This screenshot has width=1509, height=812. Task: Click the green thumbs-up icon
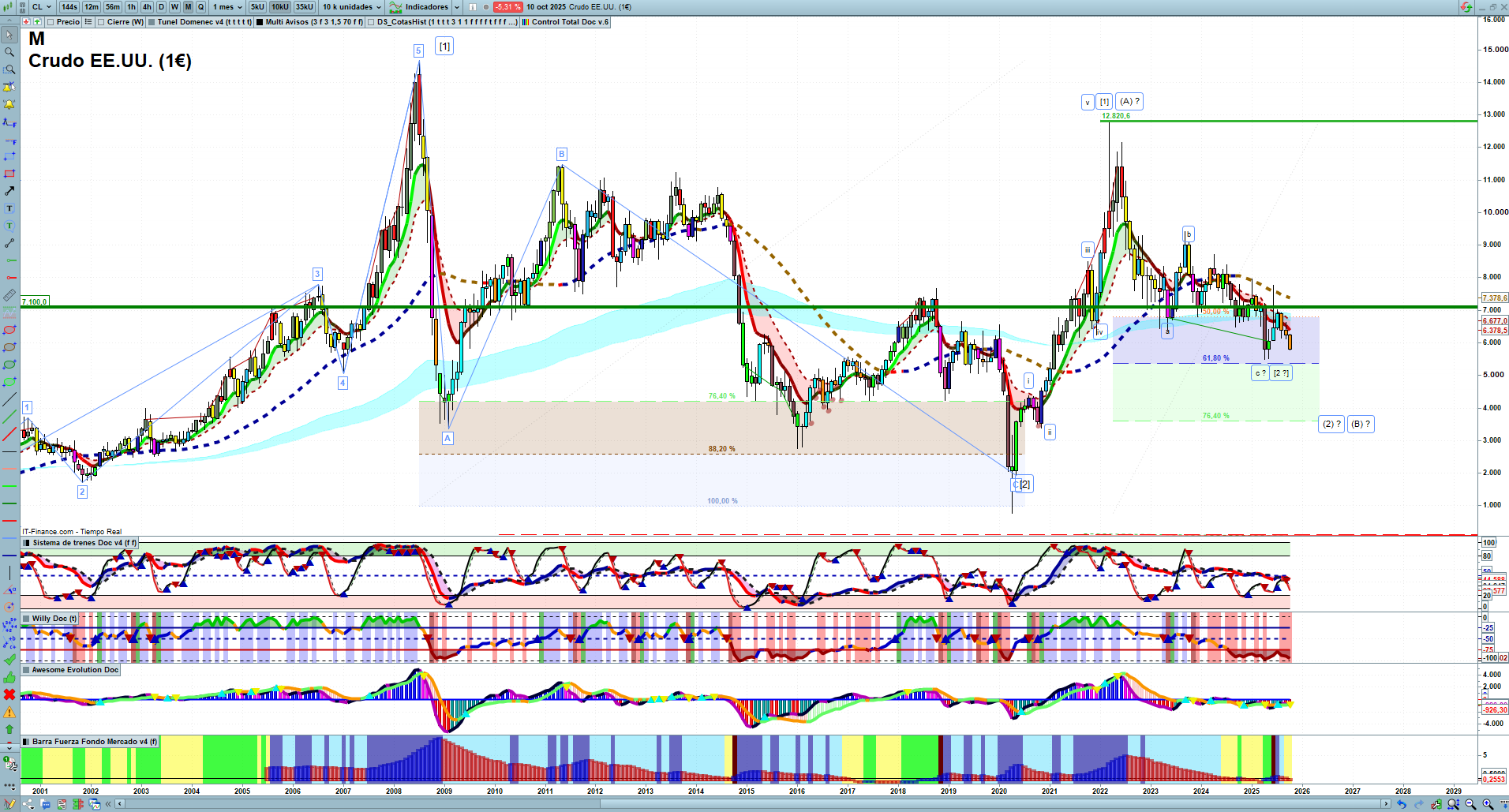9,677
